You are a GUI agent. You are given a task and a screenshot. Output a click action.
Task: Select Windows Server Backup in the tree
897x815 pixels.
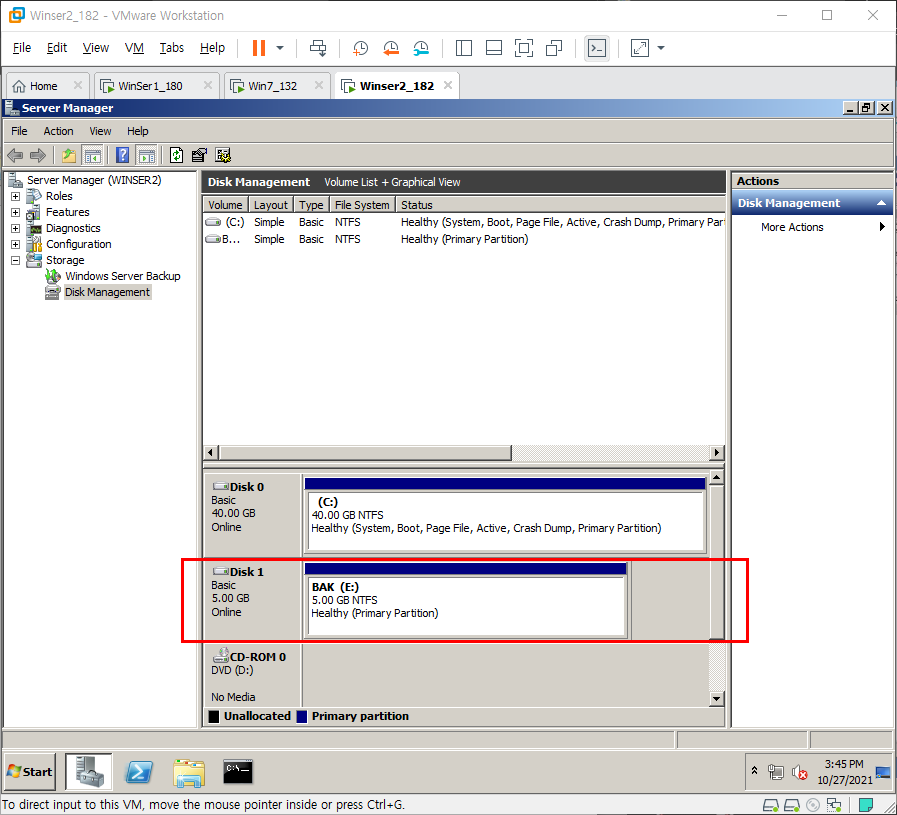pos(122,276)
